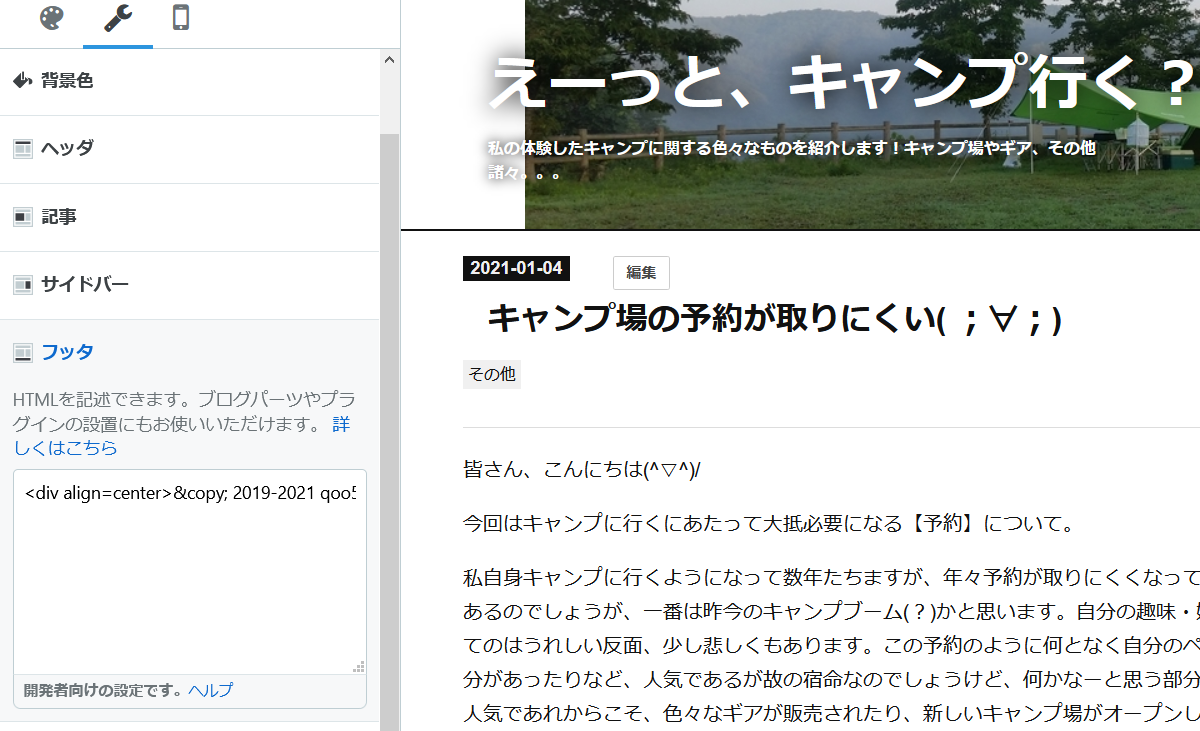Grab the textarea resize handle corner
This screenshot has height=731, width=1200.
pyautogui.click(x=359, y=666)
